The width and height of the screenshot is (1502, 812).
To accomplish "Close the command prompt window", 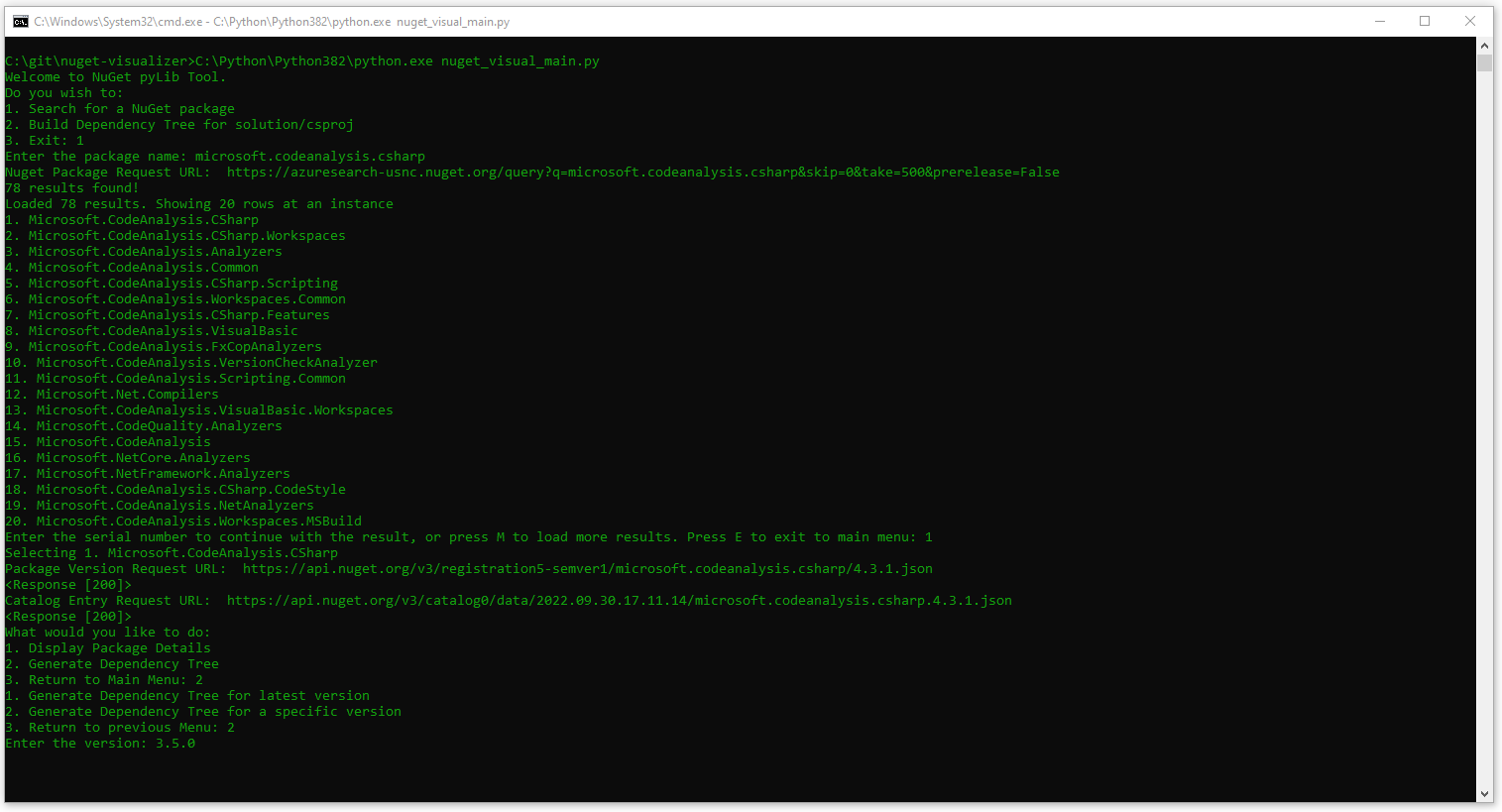I will coord(1470,21).
